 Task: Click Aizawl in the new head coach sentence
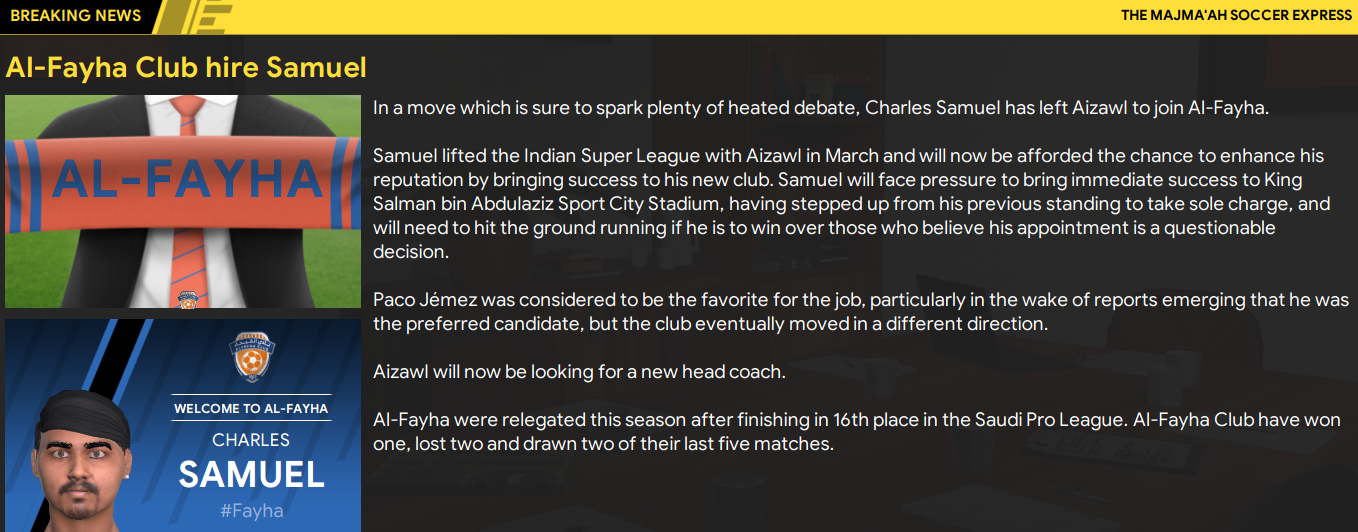tap(400, 372)
